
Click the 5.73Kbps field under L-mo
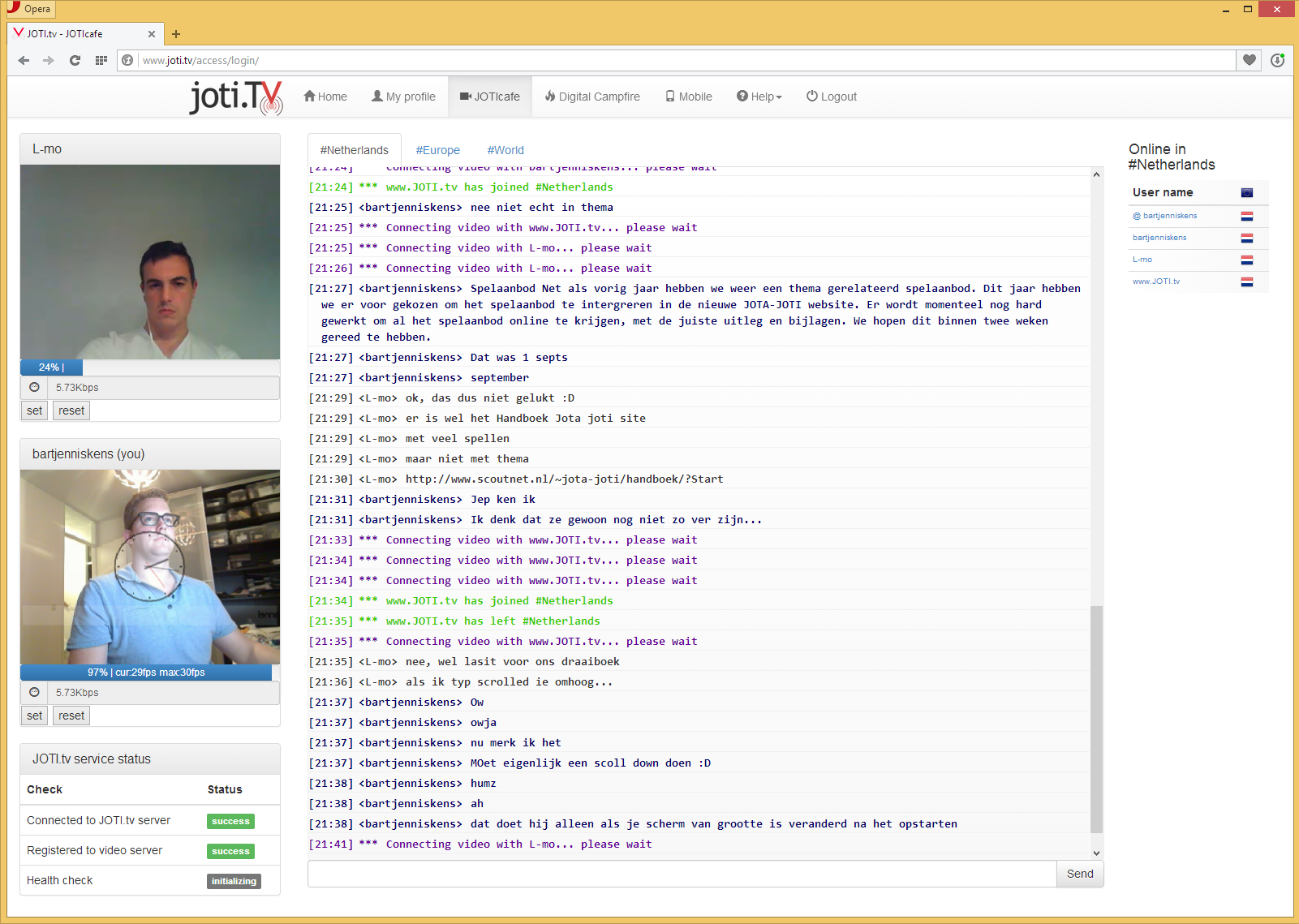(x=163, y=387)
